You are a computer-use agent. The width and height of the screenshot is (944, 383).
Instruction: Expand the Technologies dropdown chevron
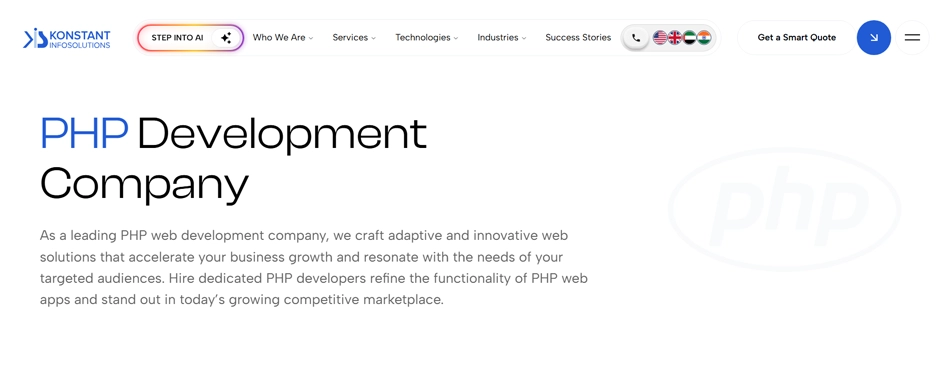click(x=456, y=38)
